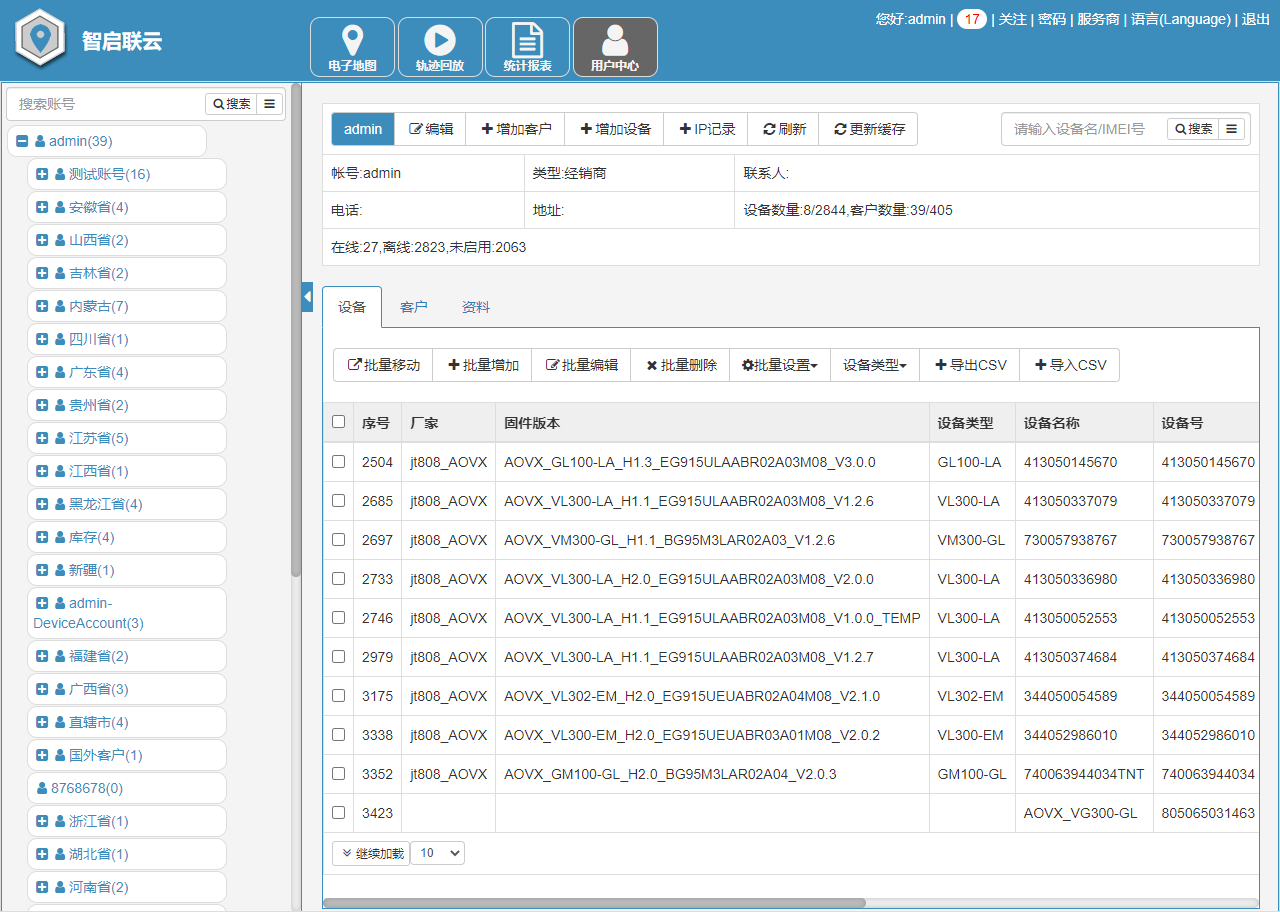
Task: Collapse the account tree sidebar panel
Action: click(307, 296)
